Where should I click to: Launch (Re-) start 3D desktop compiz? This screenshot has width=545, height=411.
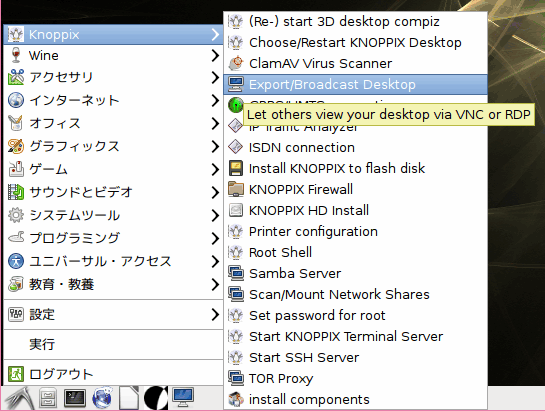(355, 22)
